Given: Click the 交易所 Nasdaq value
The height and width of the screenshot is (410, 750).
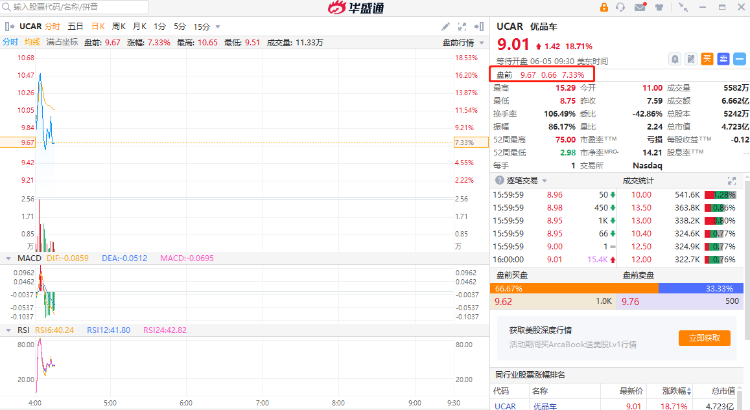Looking at the screenshot, I should click(647, 166).
